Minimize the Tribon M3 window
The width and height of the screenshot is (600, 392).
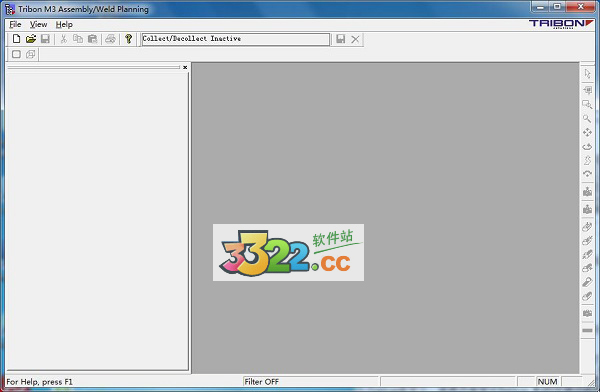pyautogui.click(x=541, y=7)
